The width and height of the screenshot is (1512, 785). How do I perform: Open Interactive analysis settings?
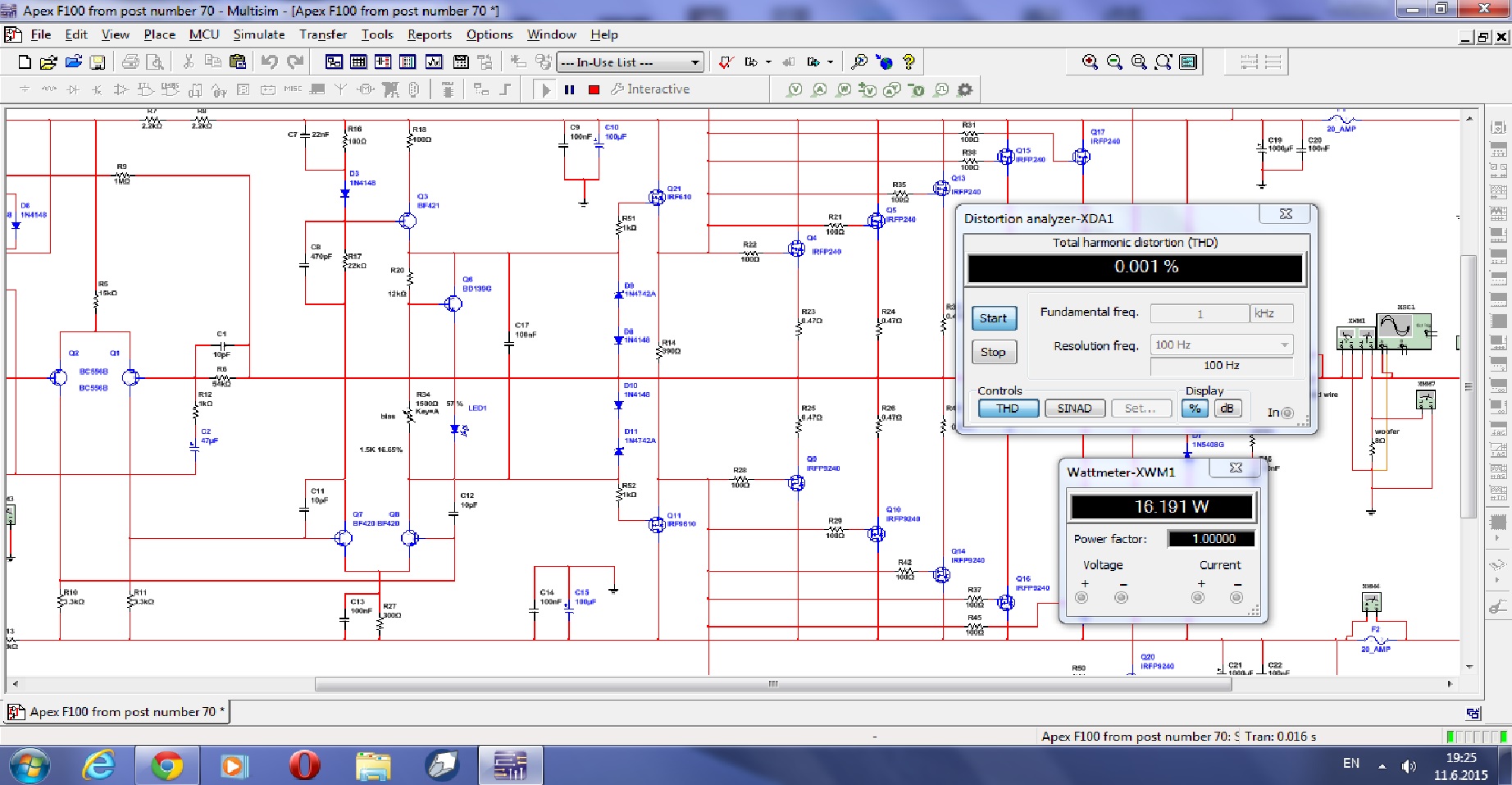650,89
